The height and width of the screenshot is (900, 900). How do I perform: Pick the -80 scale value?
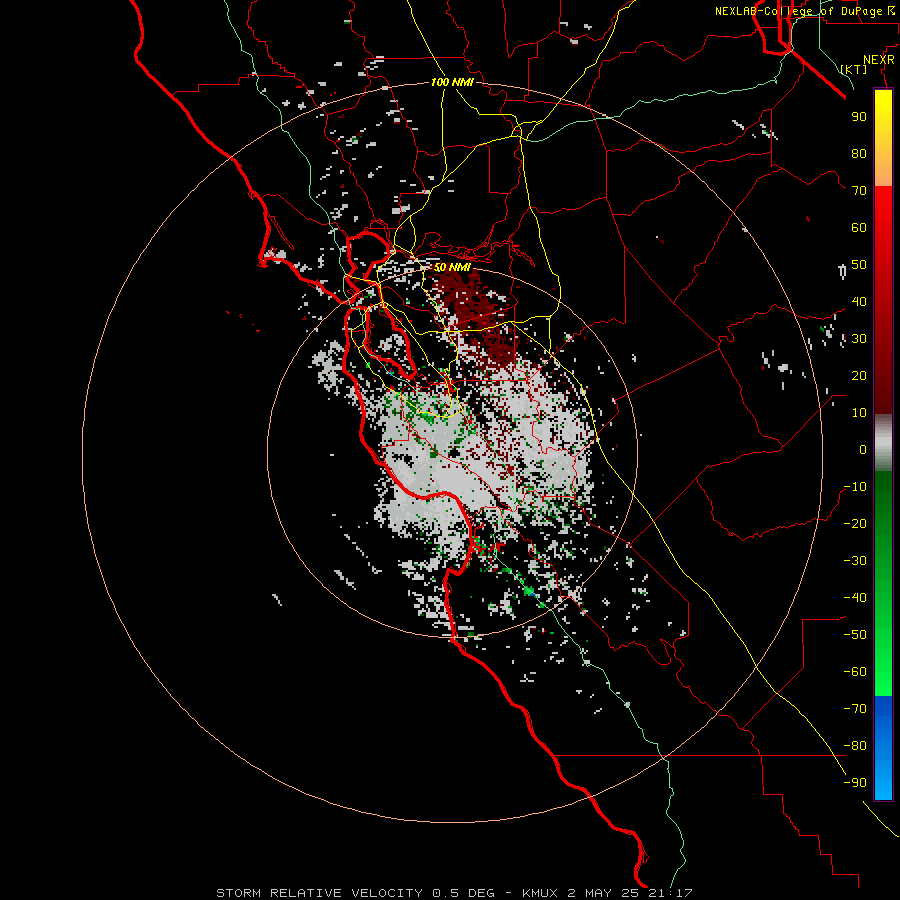[855, 746]
